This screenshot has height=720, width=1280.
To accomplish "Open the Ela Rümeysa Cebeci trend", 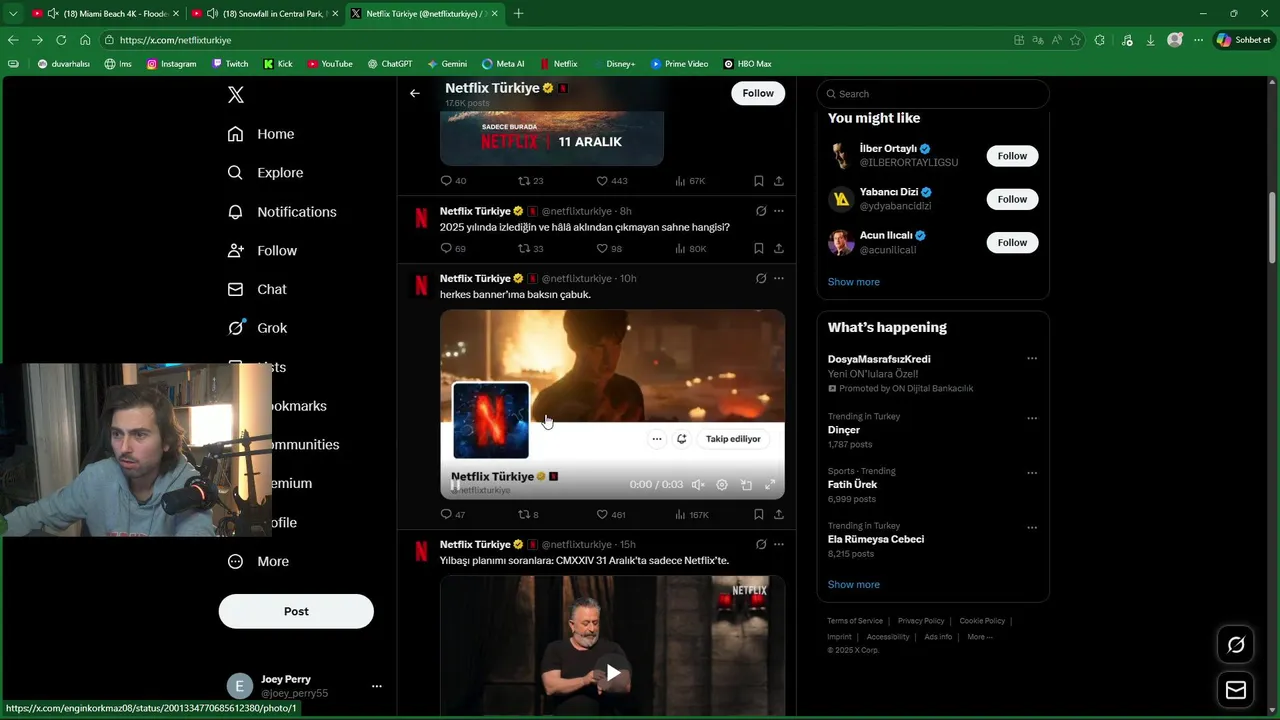I will tap(932, 539).
